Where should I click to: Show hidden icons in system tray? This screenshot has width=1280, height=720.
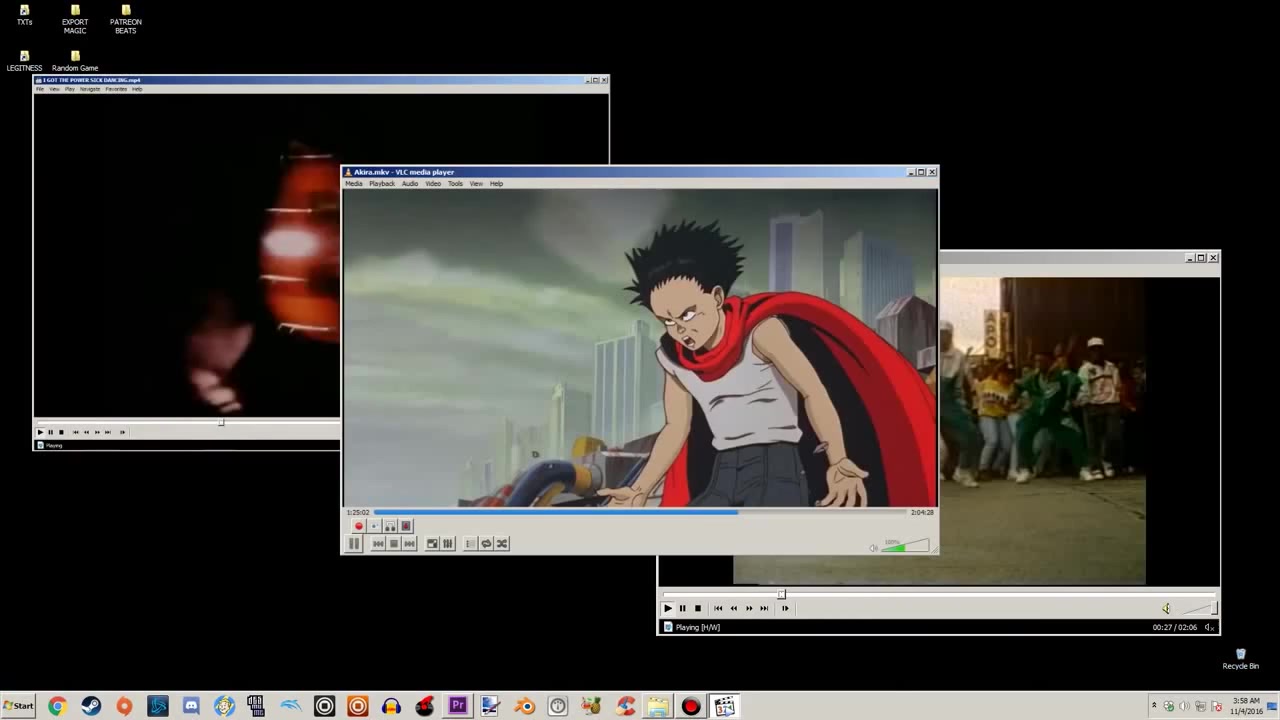coord(1154,706)
